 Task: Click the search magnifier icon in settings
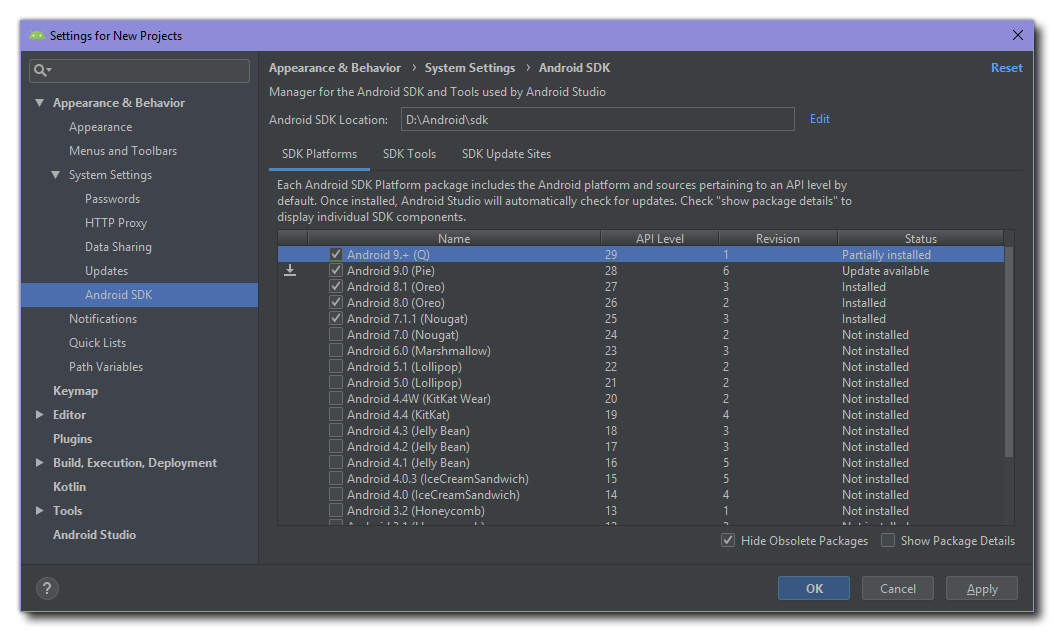(x=41, y=71)
